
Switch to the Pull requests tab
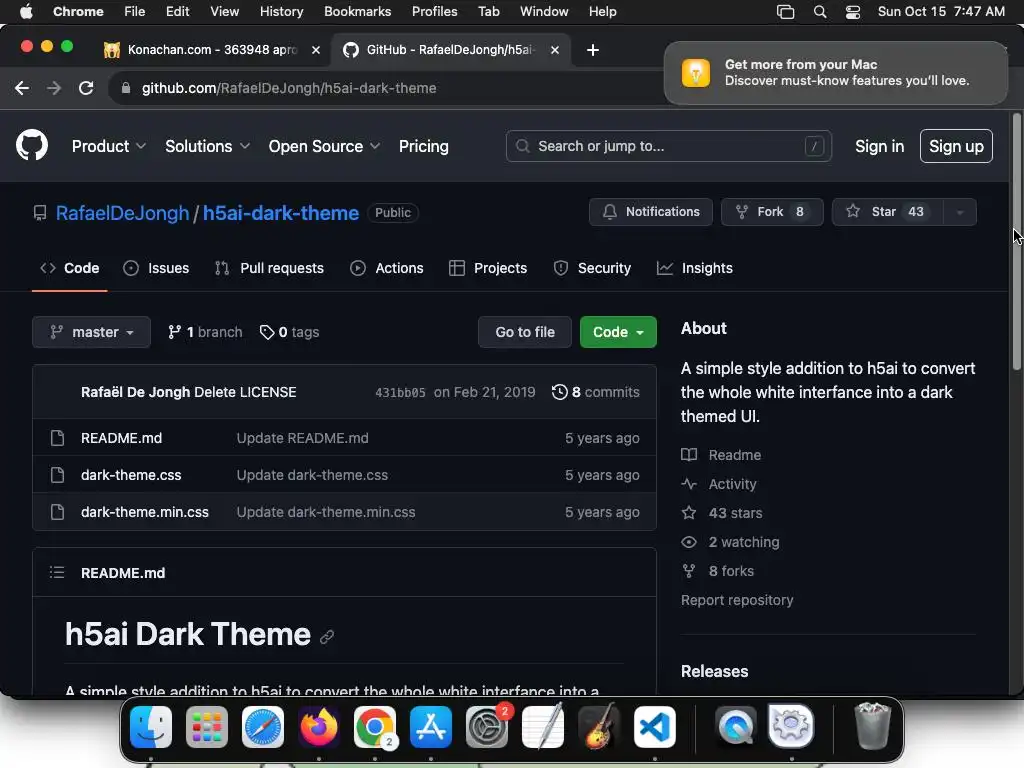click(x=269, y=268)
